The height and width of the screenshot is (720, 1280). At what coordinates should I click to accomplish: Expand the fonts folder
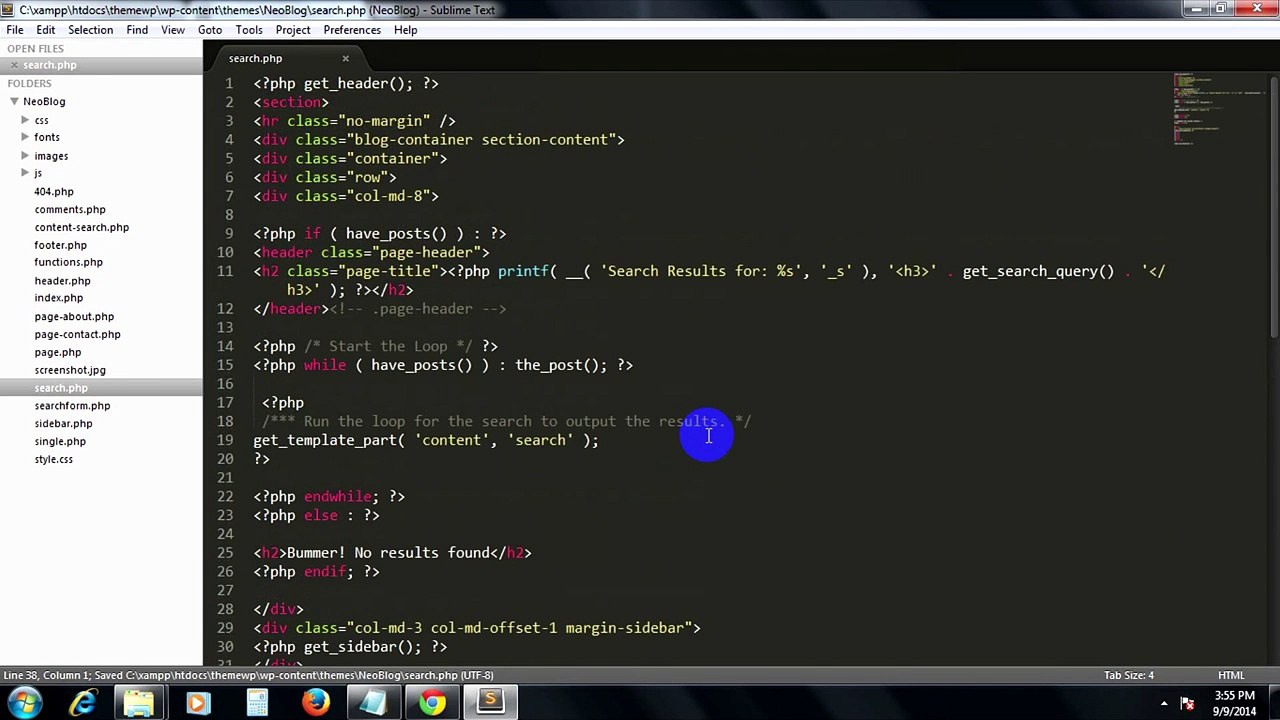coord(25,137)
